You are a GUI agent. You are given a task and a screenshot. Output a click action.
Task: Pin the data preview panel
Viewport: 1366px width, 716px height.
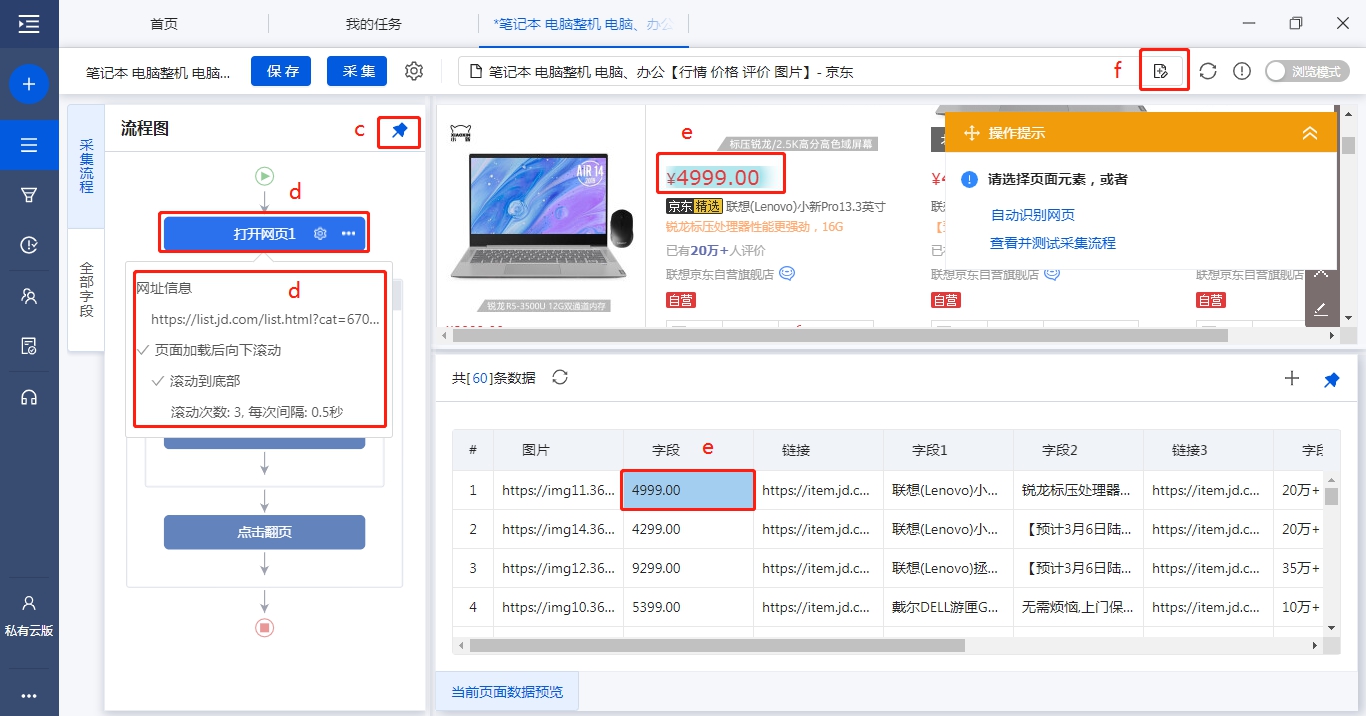1331,379
